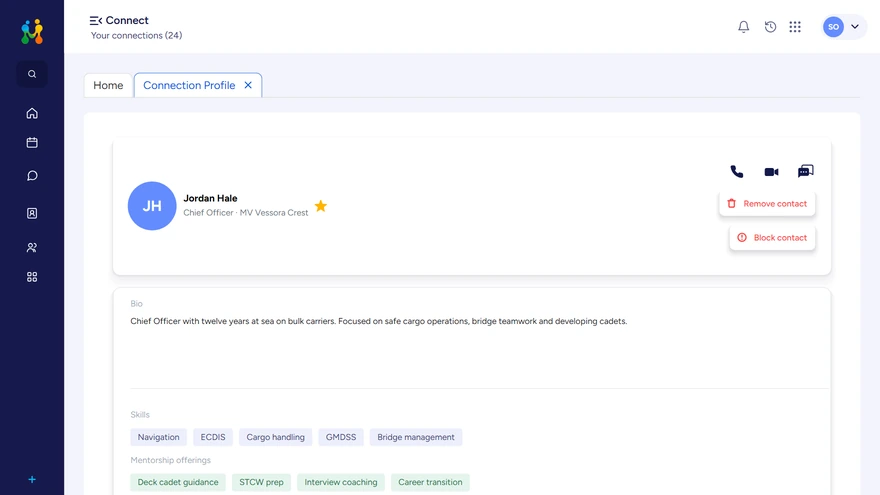Open the contact card icon in sidebar
Viewport: 880px width, 495px height.
(x=32, y=213)
